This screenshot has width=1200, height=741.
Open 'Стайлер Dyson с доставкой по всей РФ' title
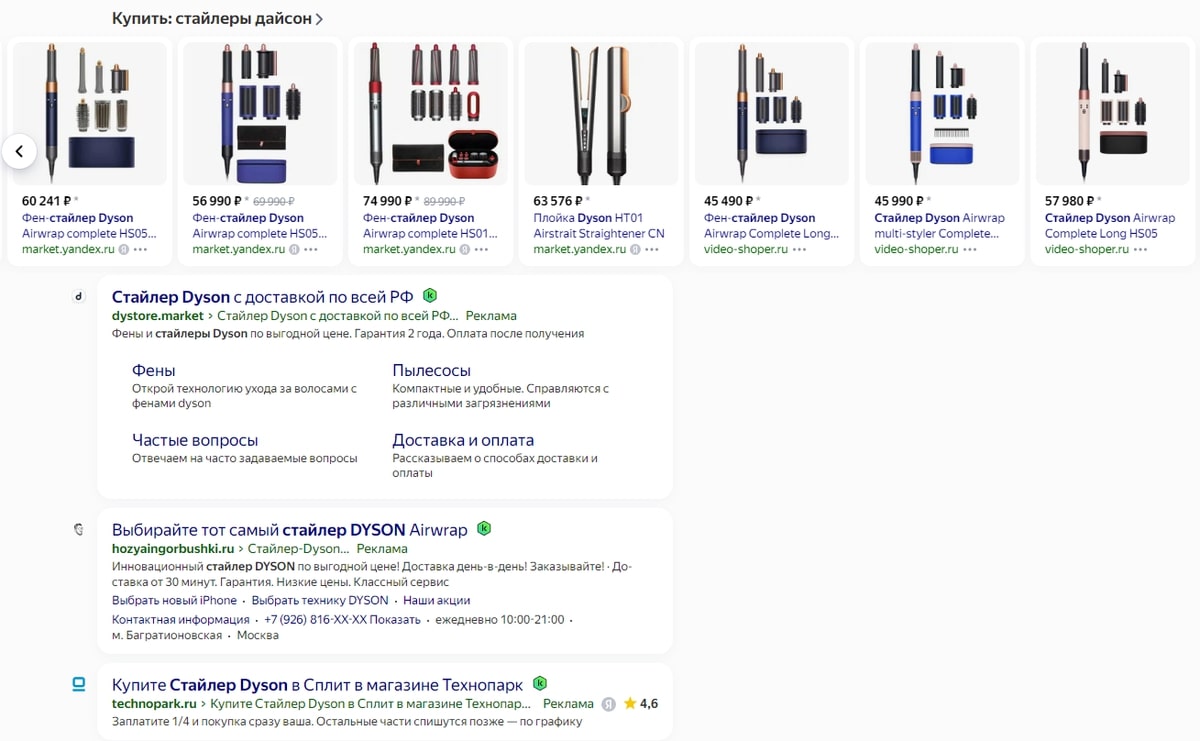pyautogui.click(x=263, y=297)
